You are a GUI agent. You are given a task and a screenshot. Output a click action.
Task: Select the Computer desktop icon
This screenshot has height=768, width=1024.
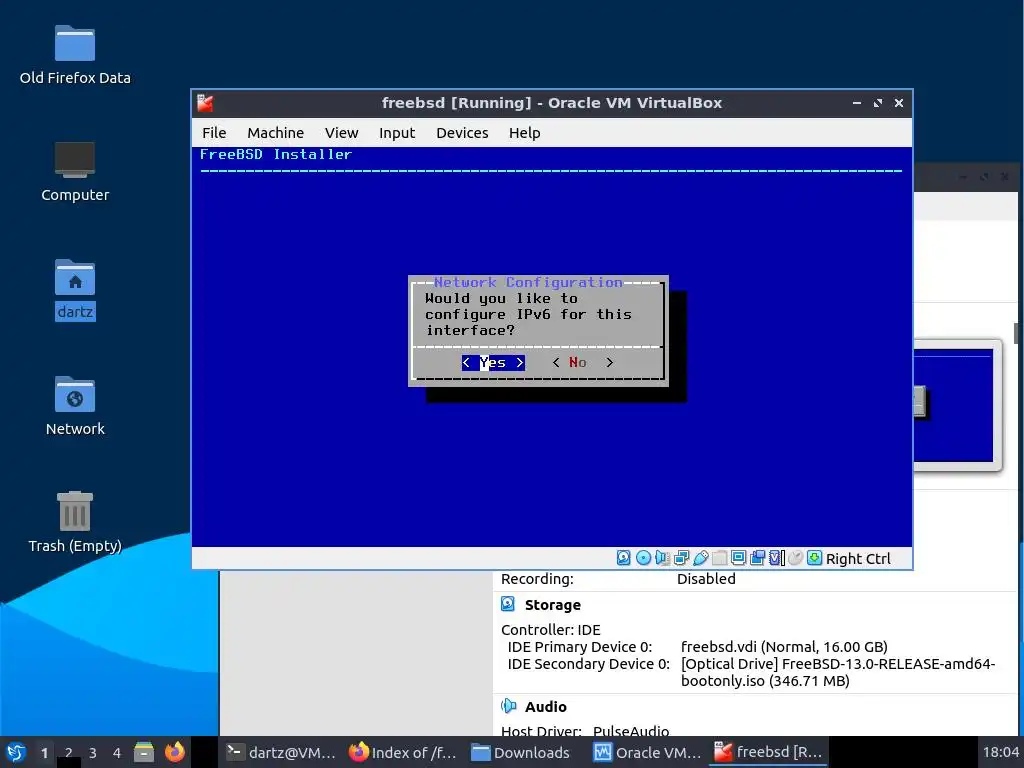coord(75,172)
